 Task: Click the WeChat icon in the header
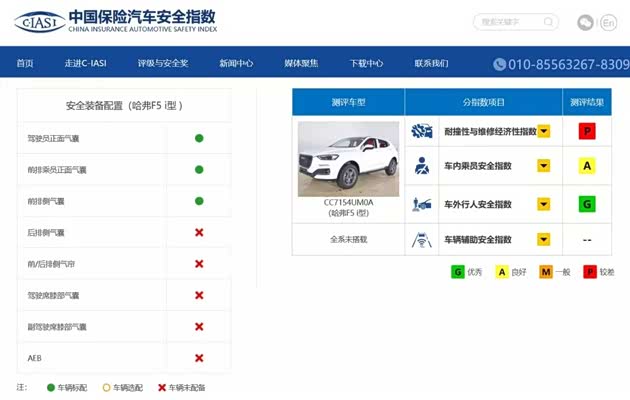click(x=585, y=22)
